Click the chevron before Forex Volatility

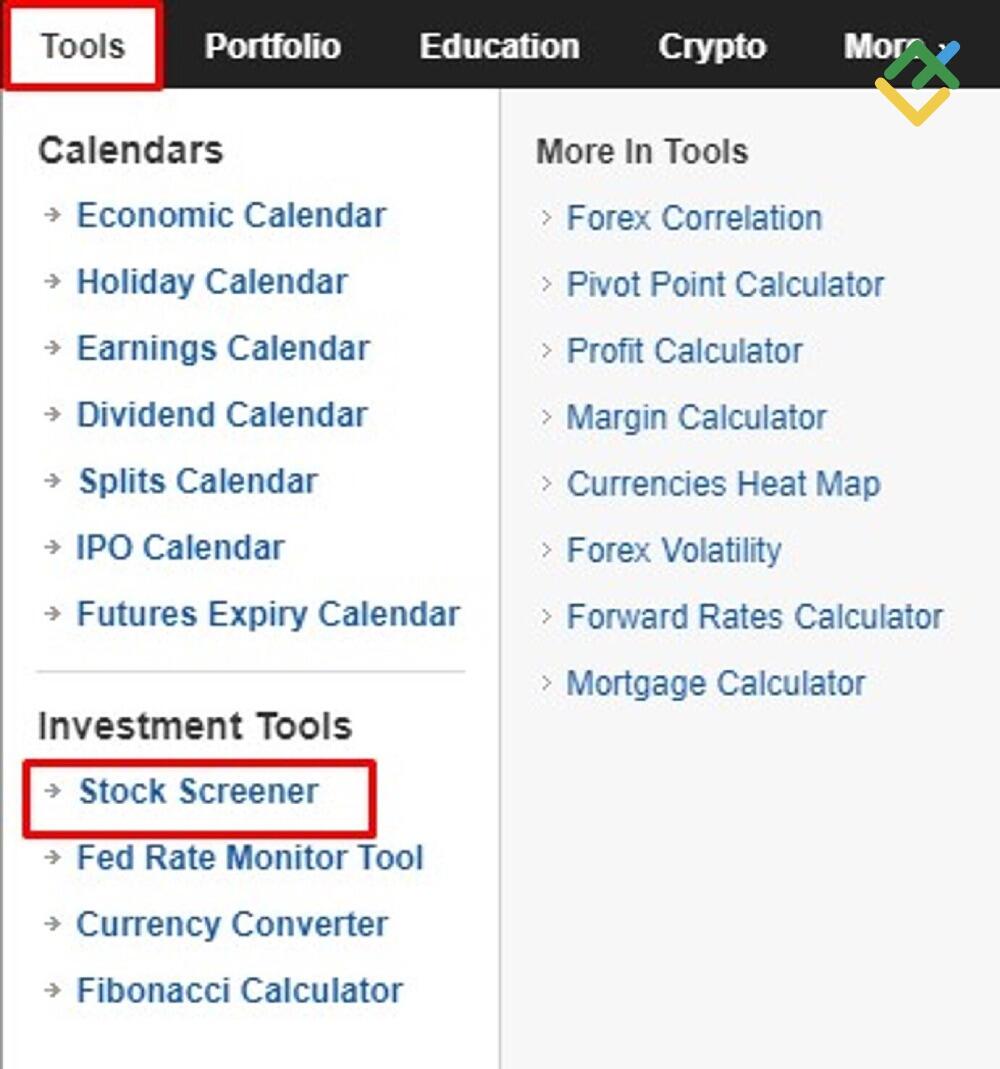(546, 551)
